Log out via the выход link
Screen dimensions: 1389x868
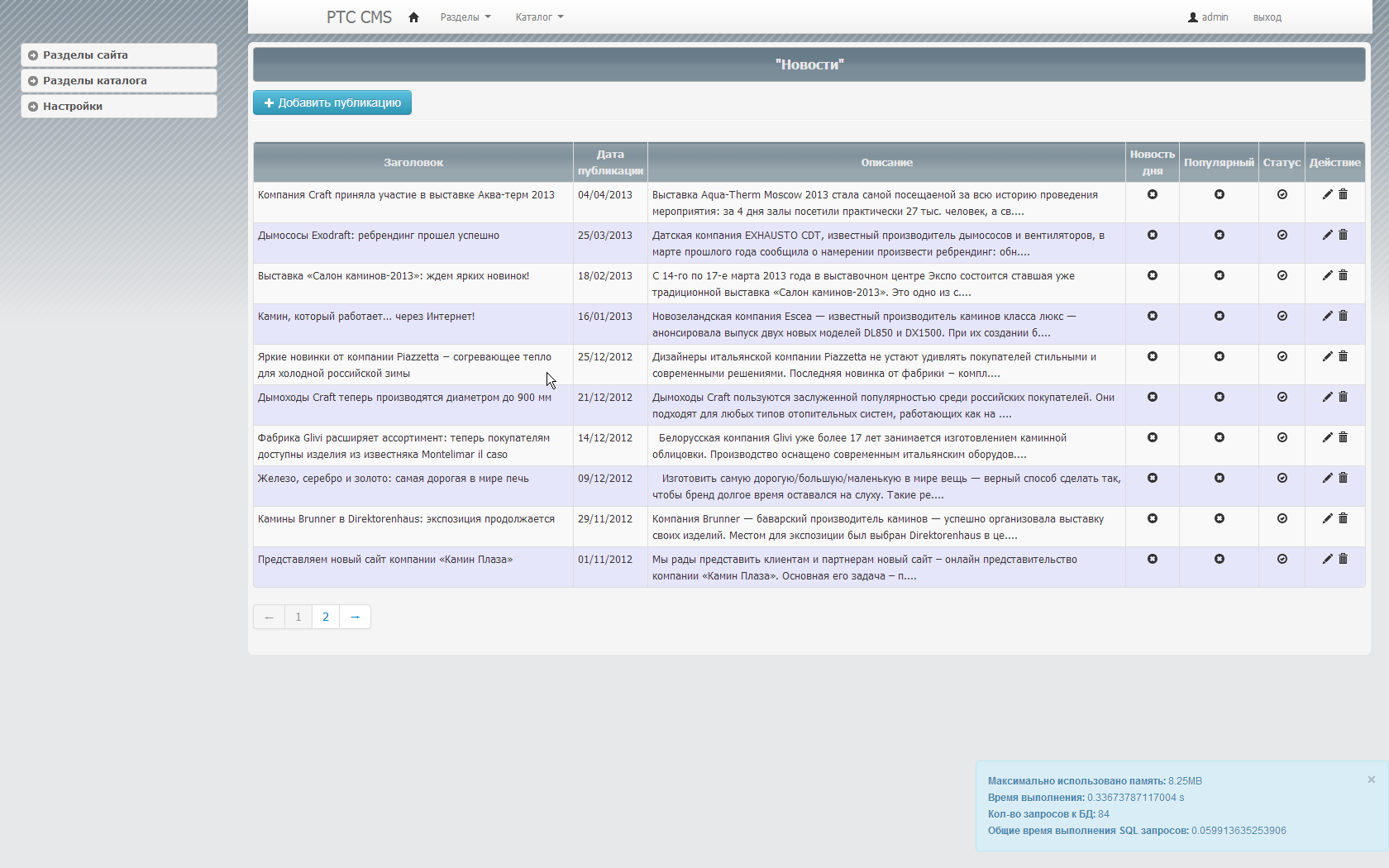[x=1267, y=17]
